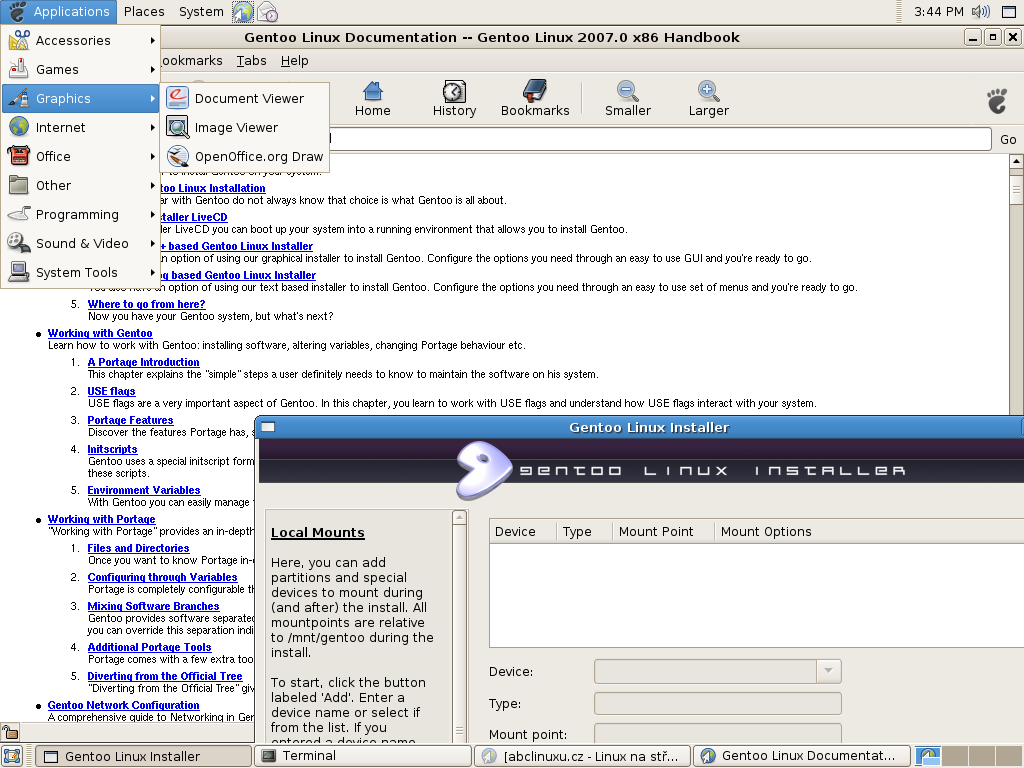This screenshot has height=768, width=1024.
Task: Open the 'USE flags' link
Action: pos(112,391)
